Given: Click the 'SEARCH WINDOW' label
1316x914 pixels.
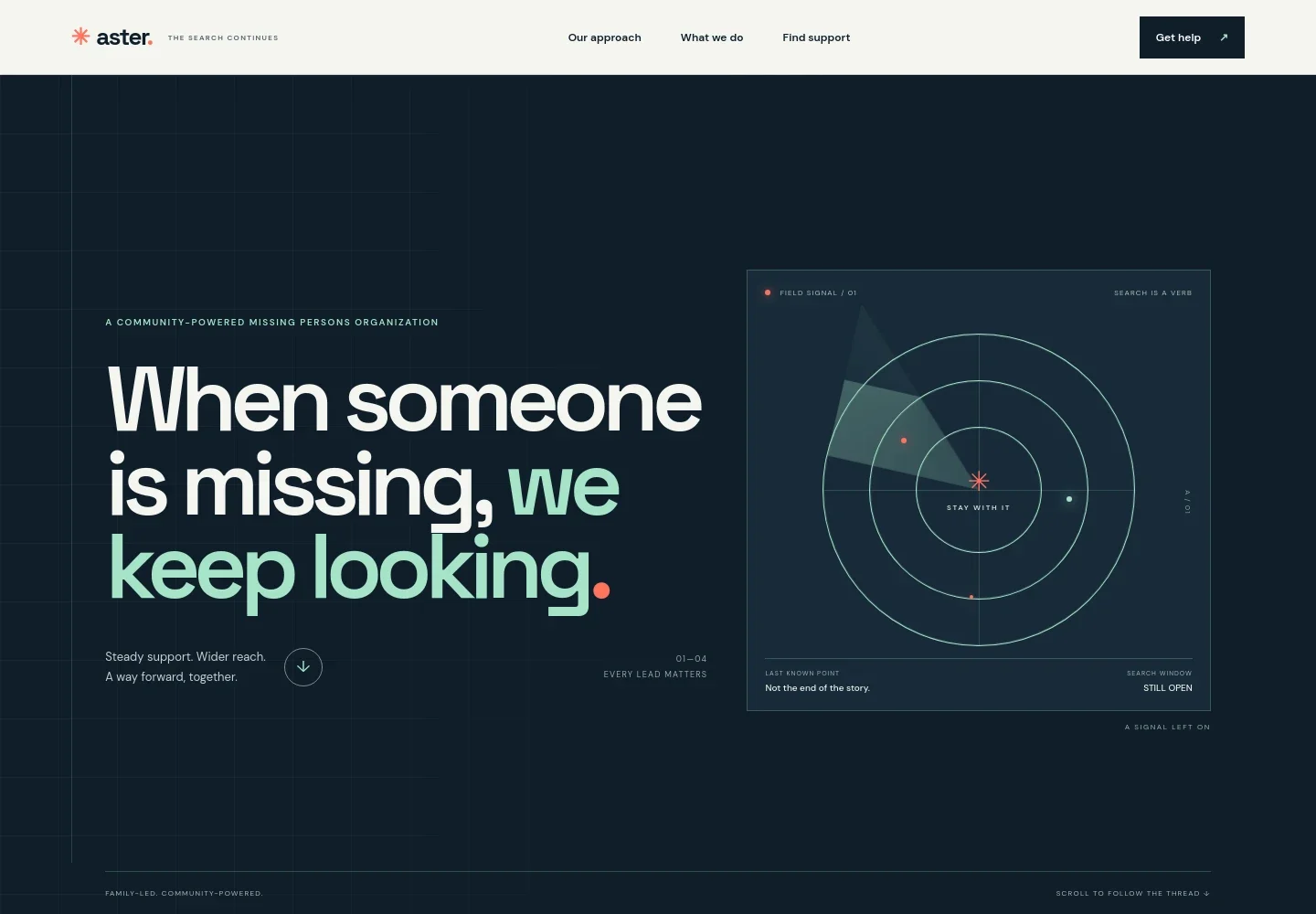Looking at the screenshot, I should coord(1159,674).
